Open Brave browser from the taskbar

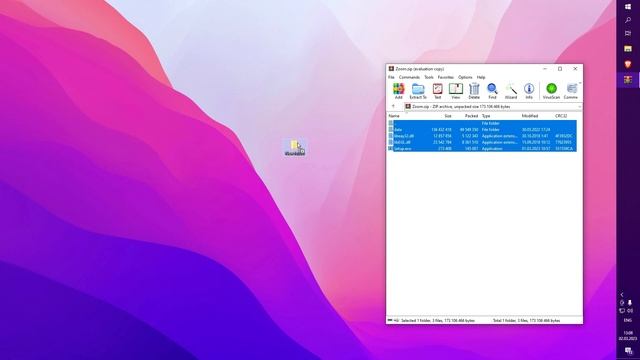[x=628, y=64]
